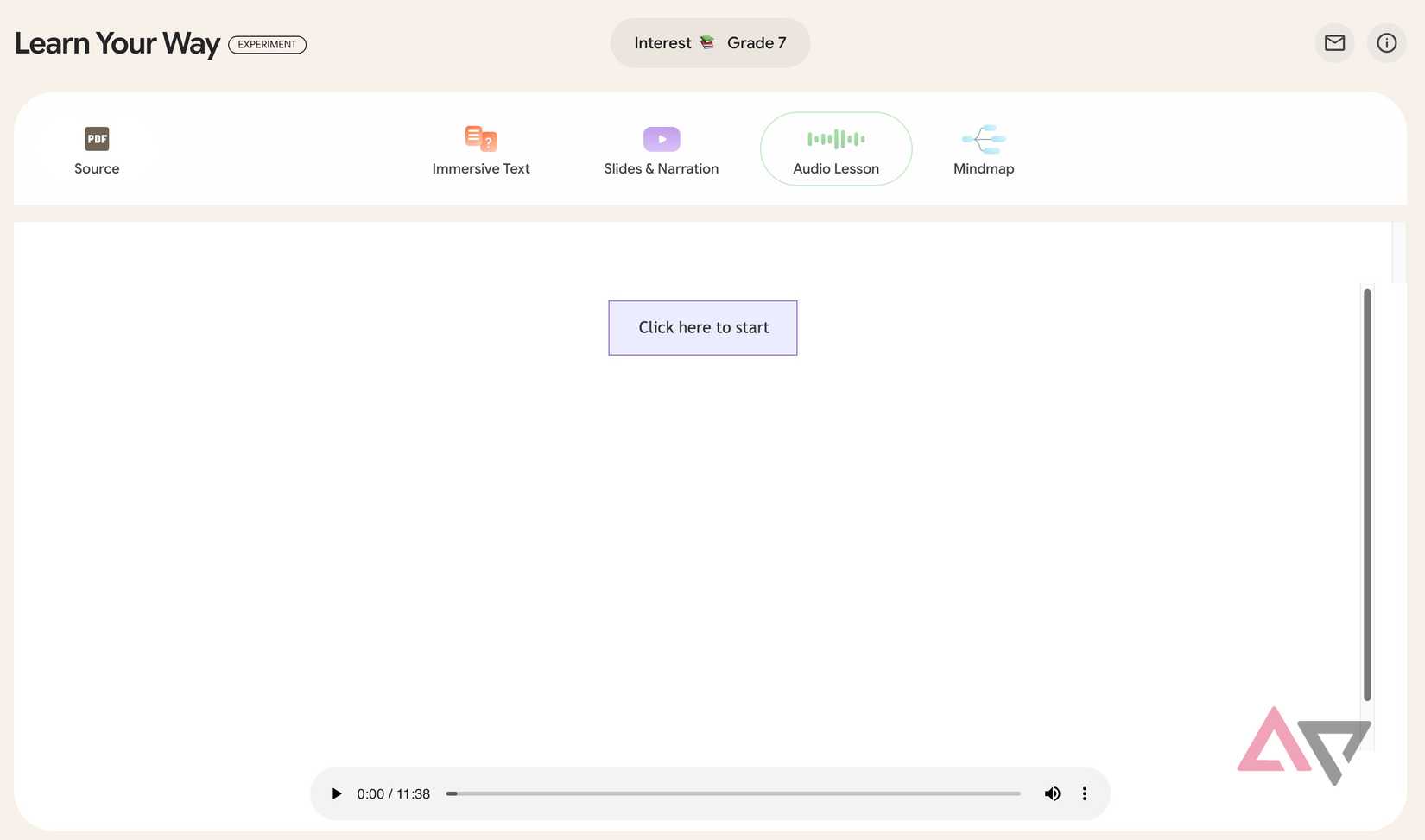The width and height of the screenshot is (1425, 840).
Task: Open the audio player's three-dot options menu
Action: [x=1084, y=793]
